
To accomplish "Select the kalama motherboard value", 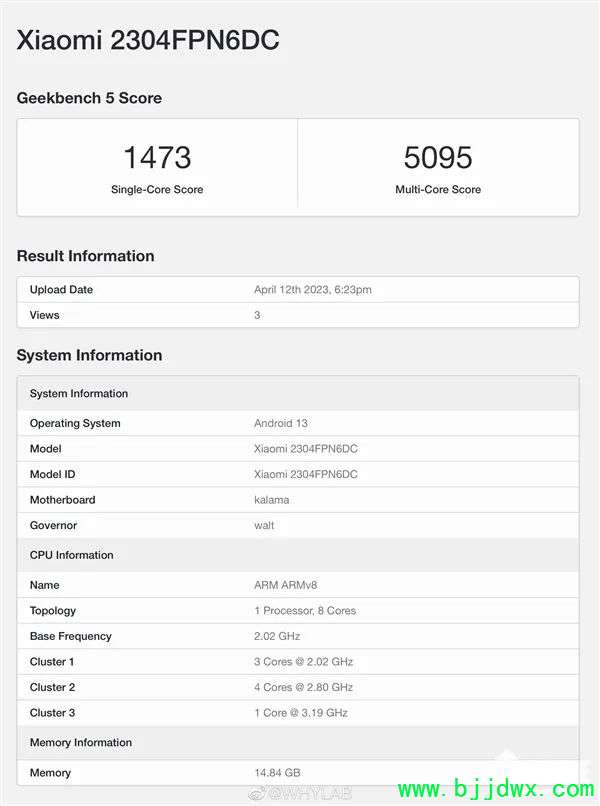I will (x=271, y=500).
